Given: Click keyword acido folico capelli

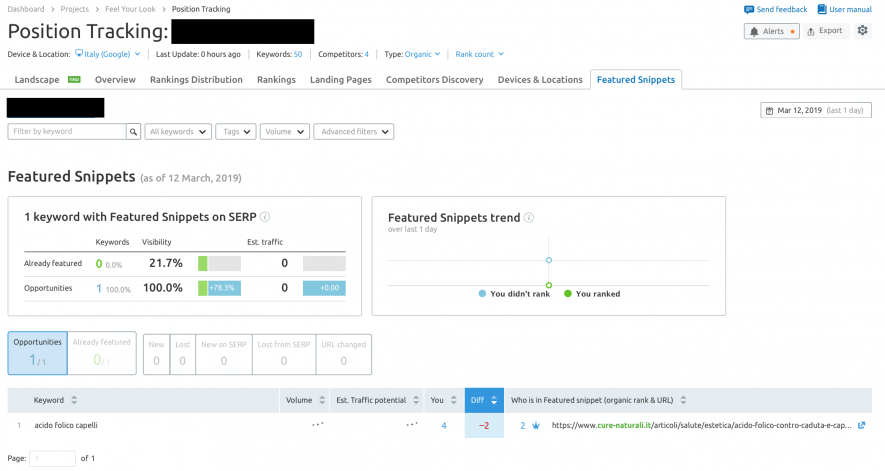Looking at the screenshot, I should tap(66, 425).
